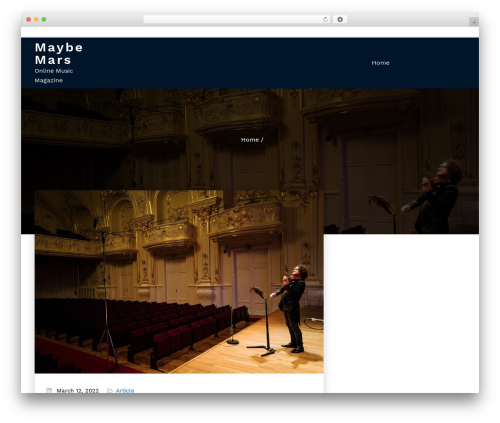The width and height of the screenshot is (500, 423).
Task: Open the featured concert hall post image
Action: (179, 282)
